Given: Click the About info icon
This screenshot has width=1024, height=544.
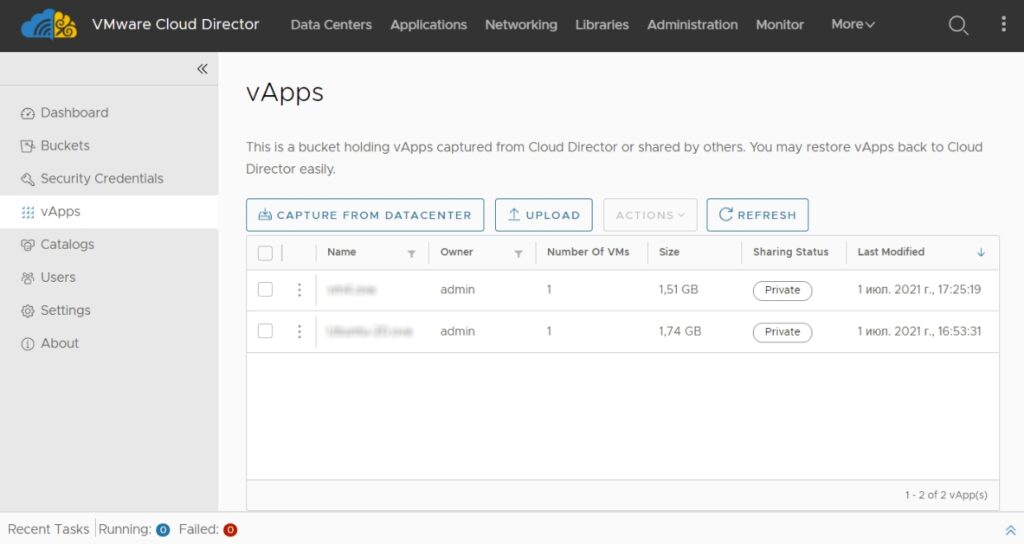Looking at the screenshot, I should click(27, 344).
